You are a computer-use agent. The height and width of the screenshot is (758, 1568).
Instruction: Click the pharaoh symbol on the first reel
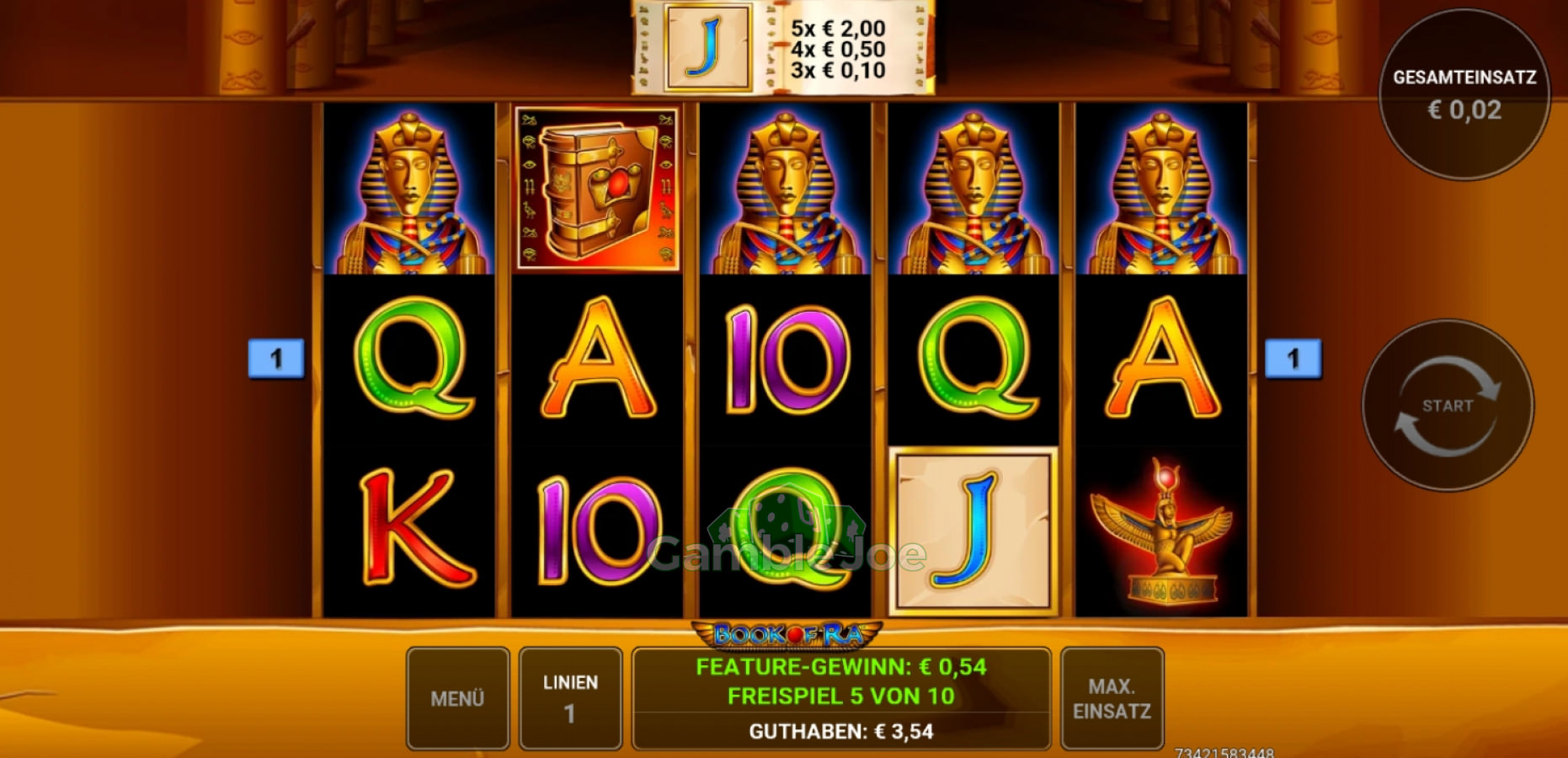tap(409, 189)
